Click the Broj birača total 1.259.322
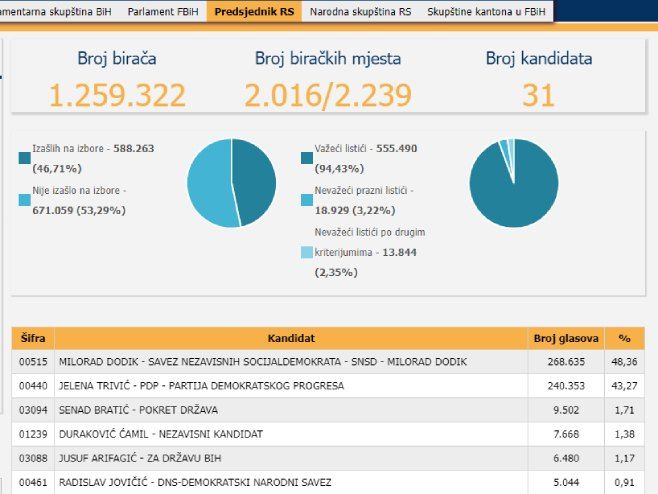658x494 pixels. (117, 95)
